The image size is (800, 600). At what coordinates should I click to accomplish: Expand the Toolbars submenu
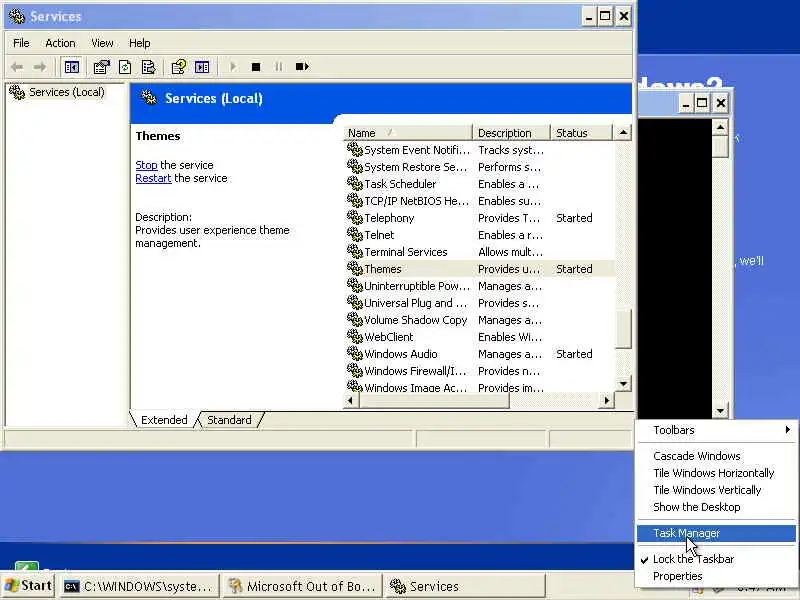point(716,430)
